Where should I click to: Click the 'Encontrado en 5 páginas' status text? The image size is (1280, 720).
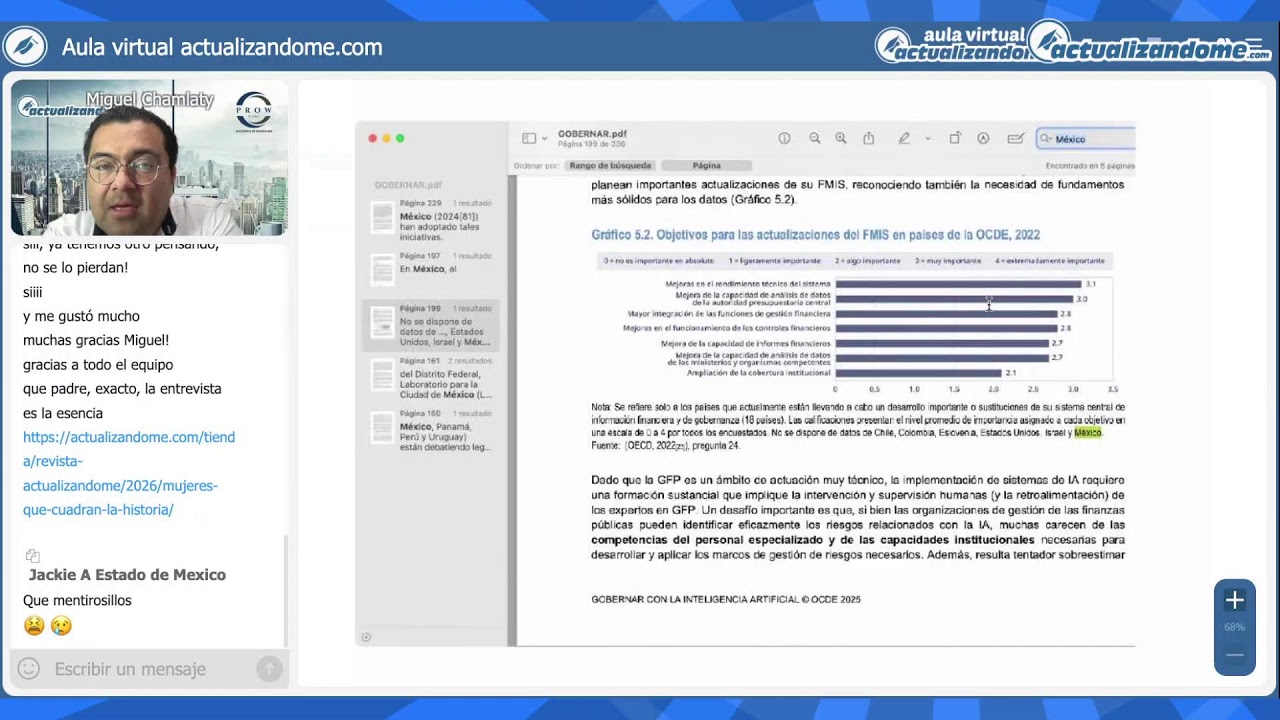tap(1090, 166)
